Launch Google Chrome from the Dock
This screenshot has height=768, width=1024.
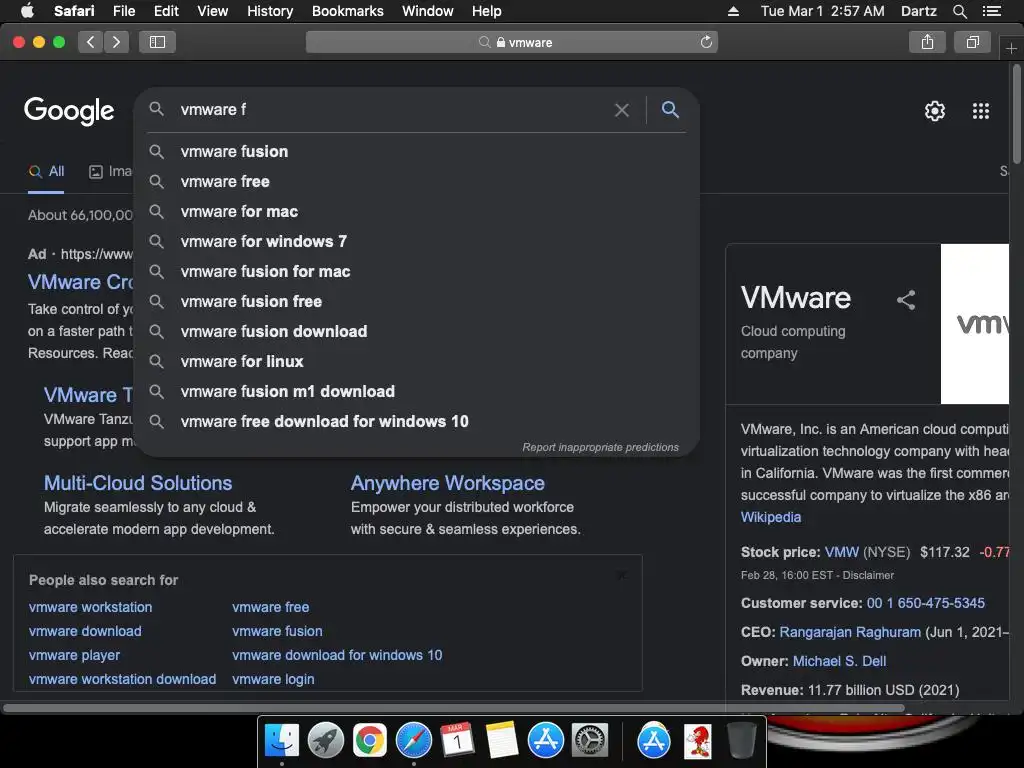pyautogui.click(x=370, y=741)
